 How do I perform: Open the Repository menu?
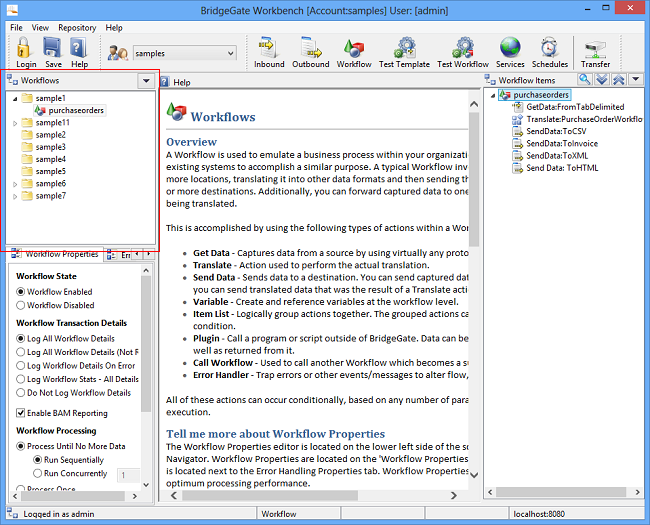(77, 28)
